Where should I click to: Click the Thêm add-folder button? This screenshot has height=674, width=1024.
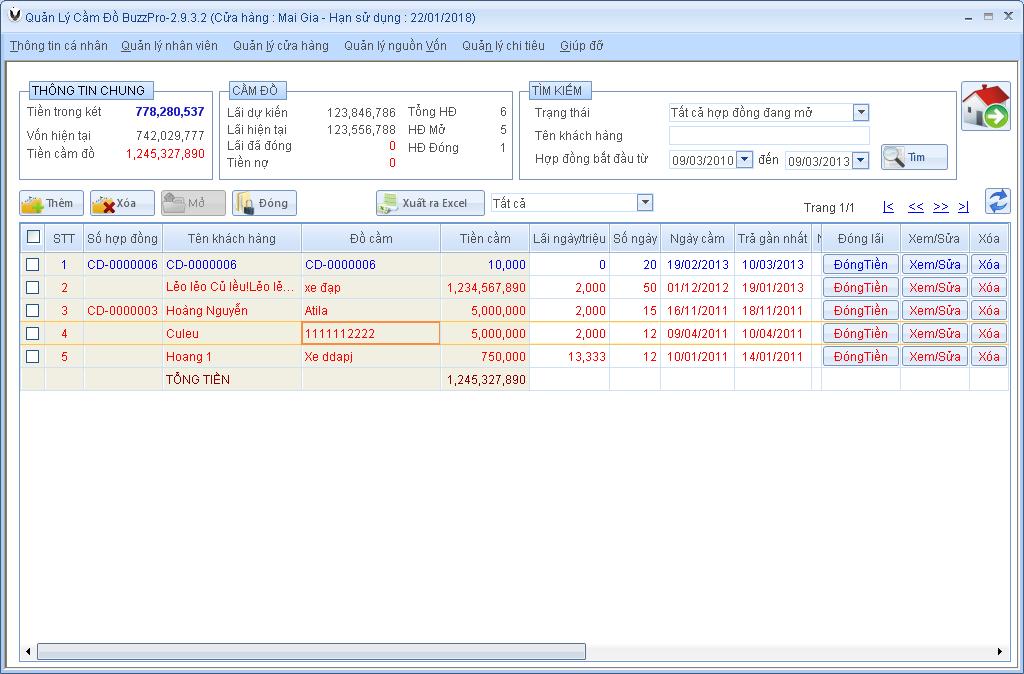click(52, 203)
